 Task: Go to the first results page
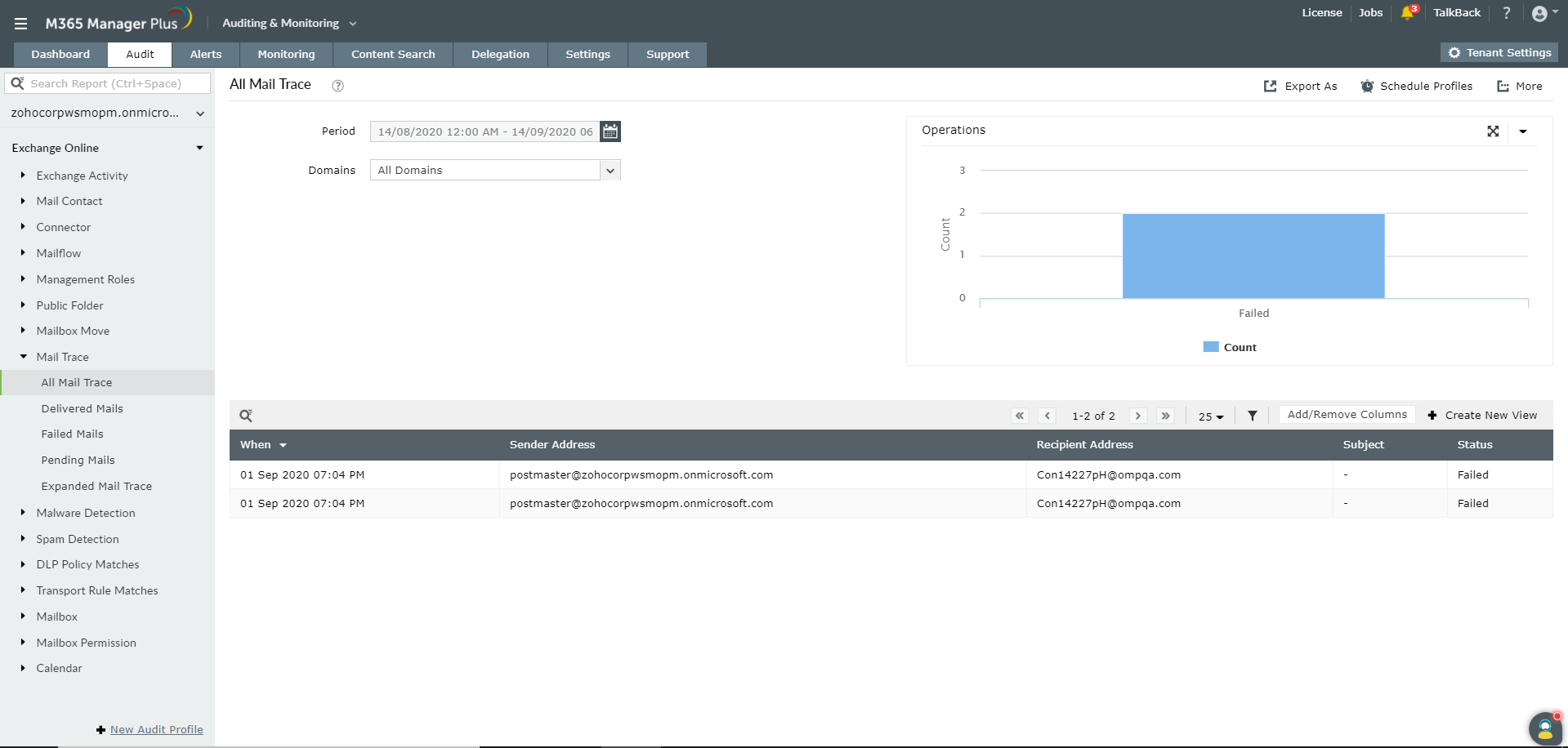pos(1020,416)
